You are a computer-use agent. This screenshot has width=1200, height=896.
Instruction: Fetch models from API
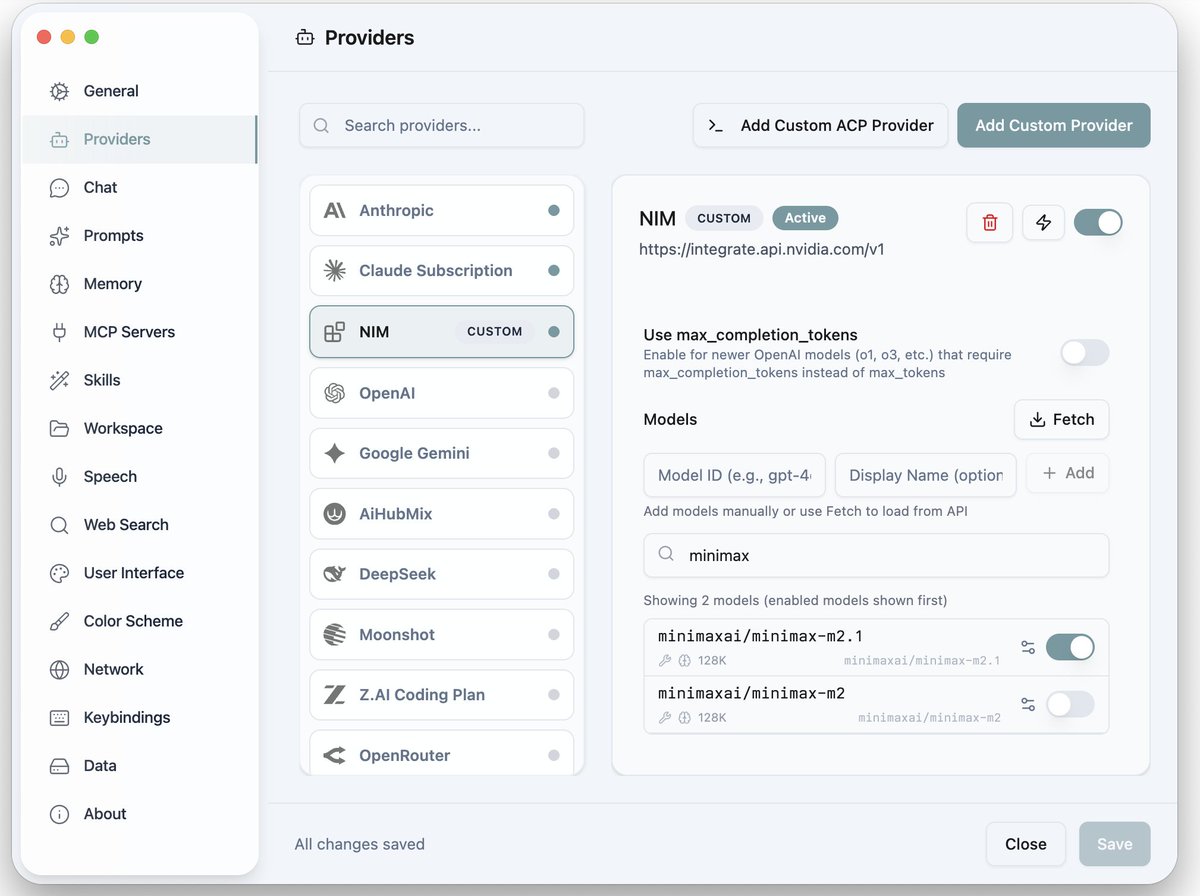coord(1061,420)
